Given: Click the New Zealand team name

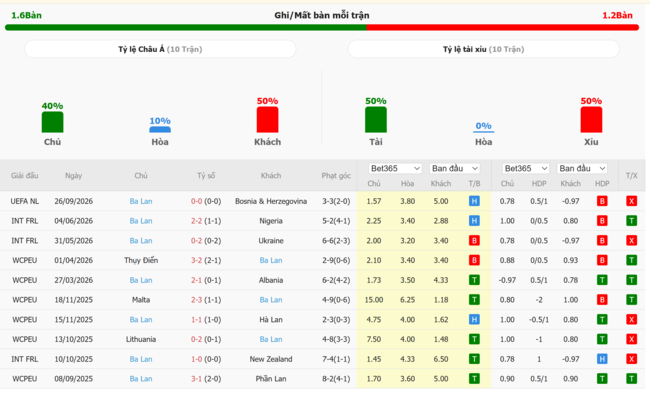Looking at the screenshot, I should [271, 359].
